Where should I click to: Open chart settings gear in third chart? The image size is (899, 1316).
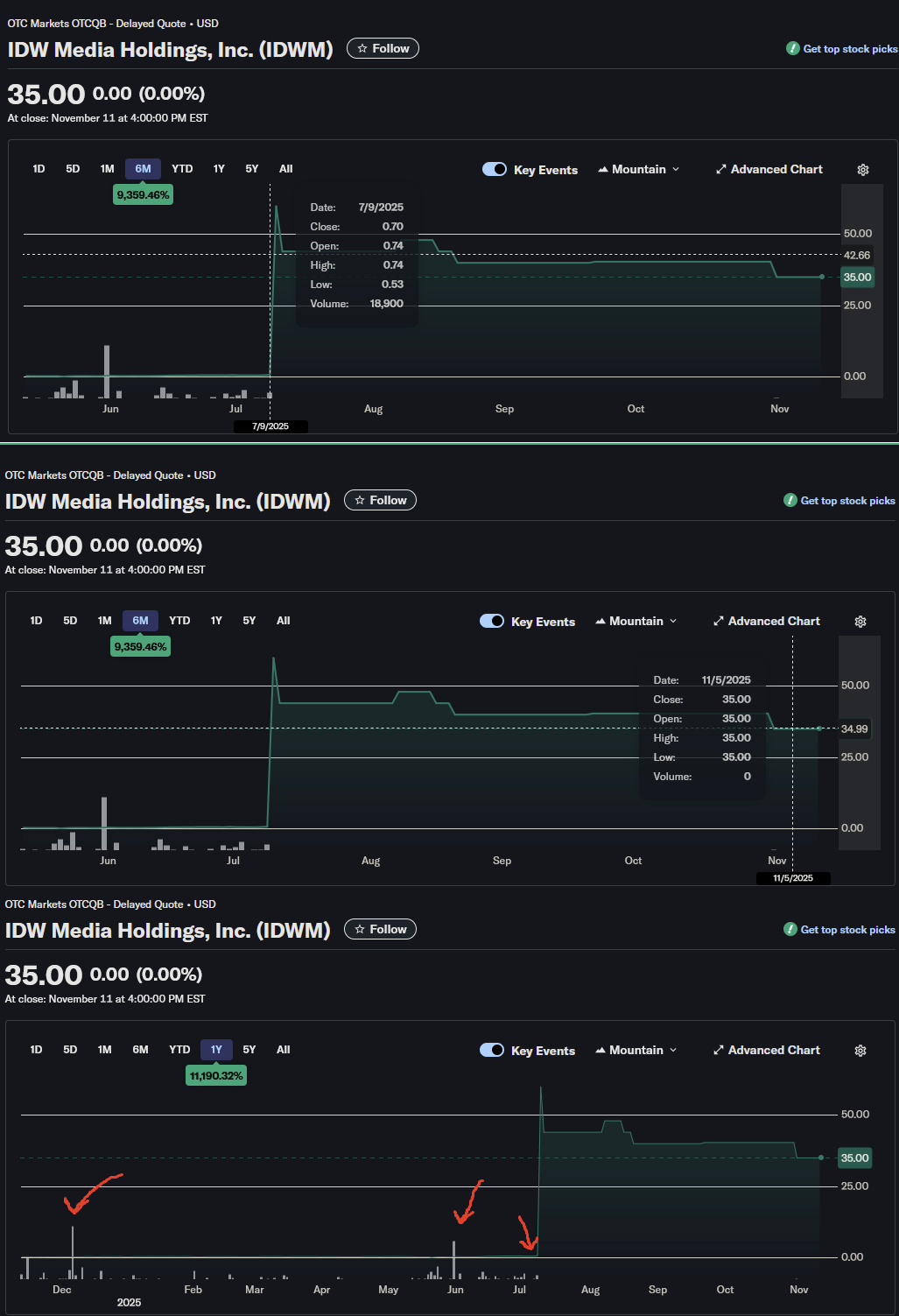click(x=860, y=1051)
